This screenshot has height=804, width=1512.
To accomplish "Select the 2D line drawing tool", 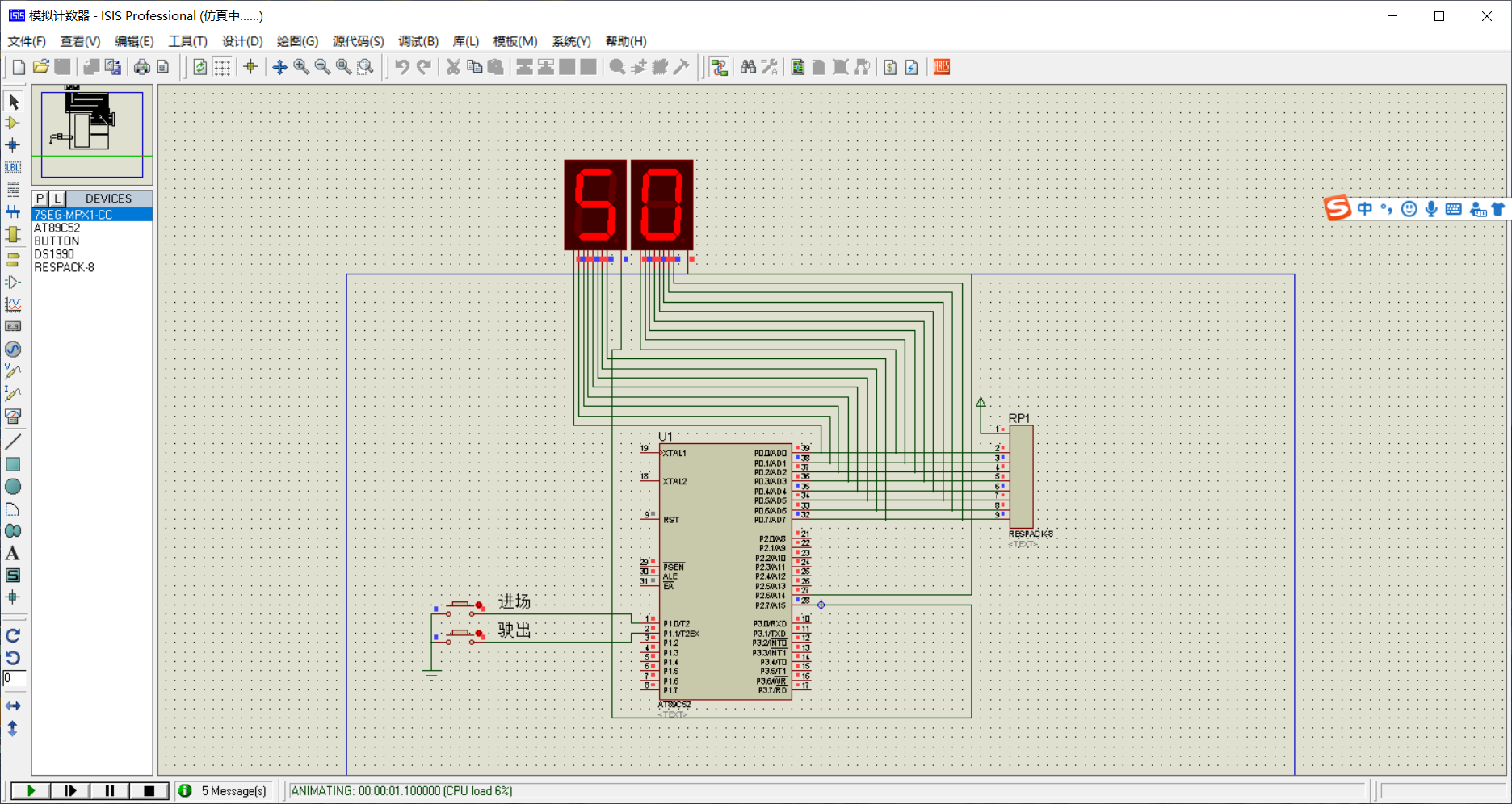I will pyautogui.click(x=13, y=442).
